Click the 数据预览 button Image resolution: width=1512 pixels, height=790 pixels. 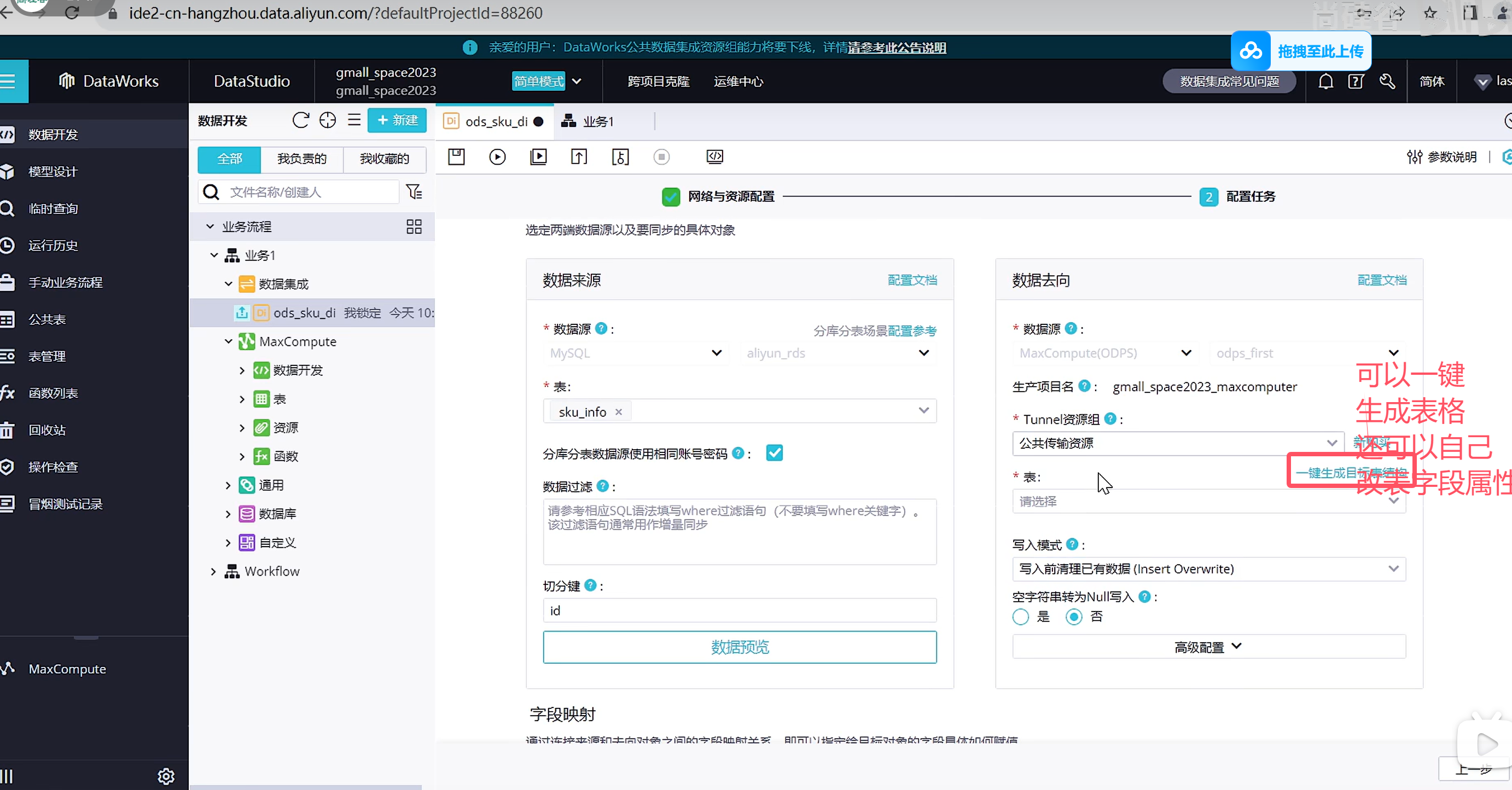[x=739, y=647]
